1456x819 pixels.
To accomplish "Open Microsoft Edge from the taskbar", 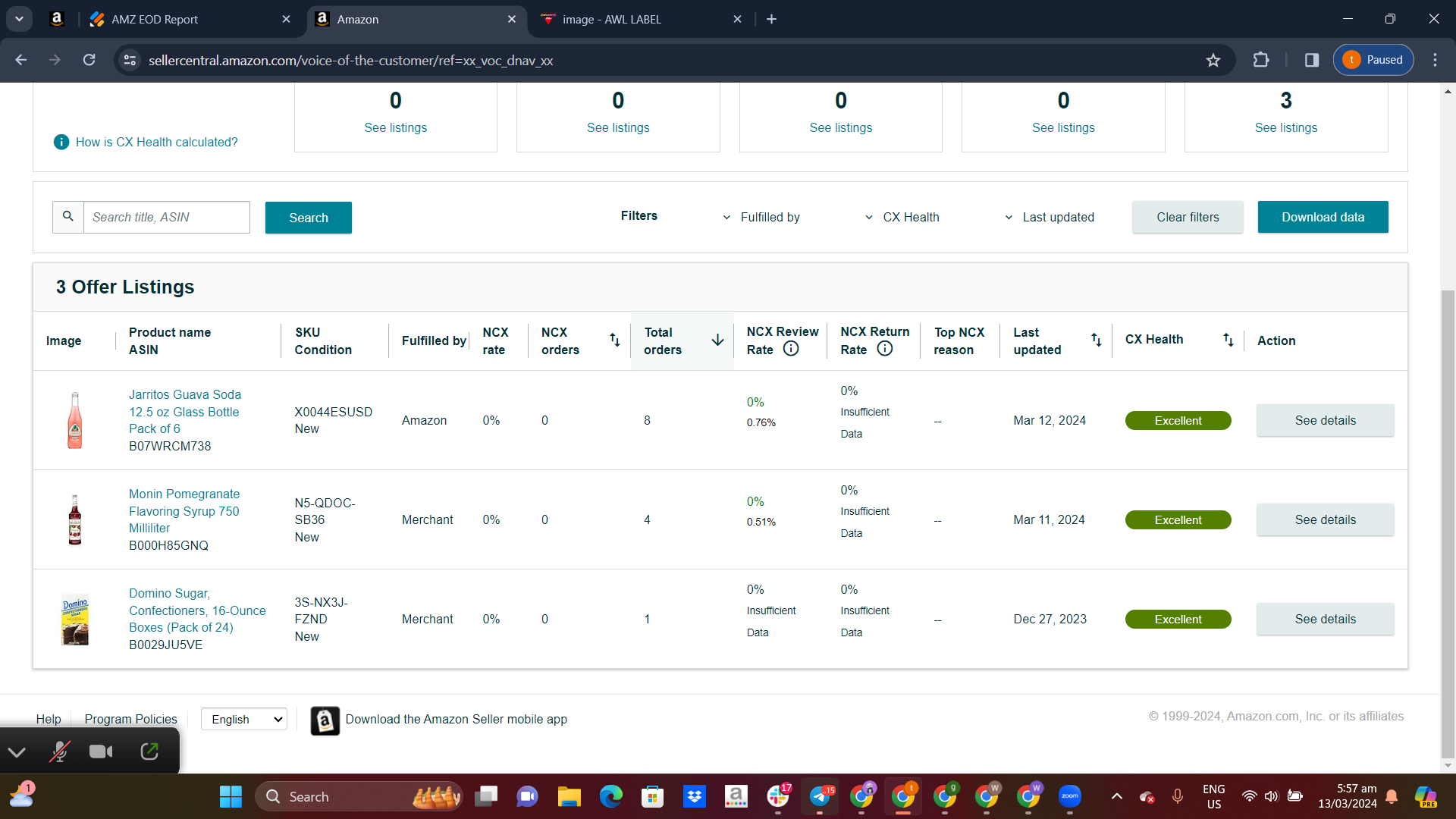I will [610, 796].
